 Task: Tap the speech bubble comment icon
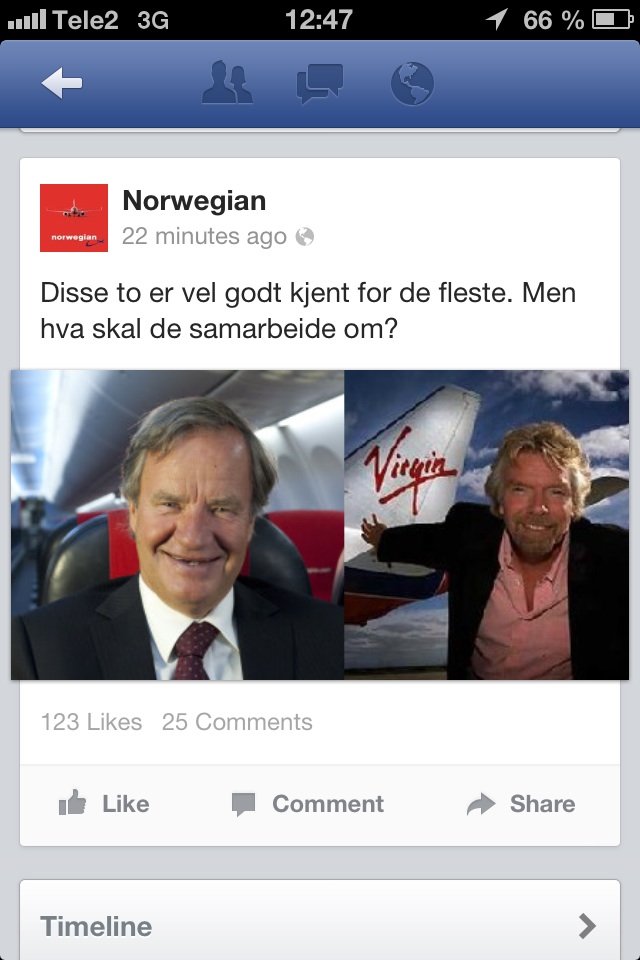pyautogui.click(x=243, y=804)
